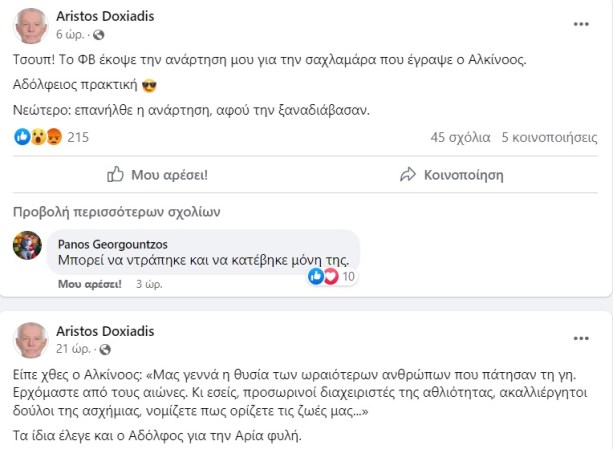Click the thumbs-up icon on the Like button
The width and height of the screenshot is (613, 449).
click(x=116, y=174)
